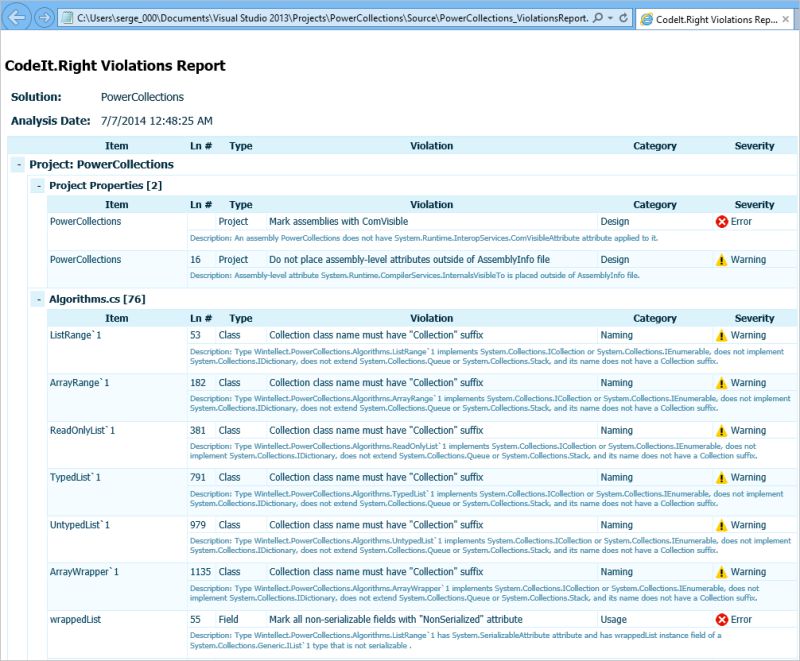Click the Warning icon in ReadOnlyList`1 row
Image resolution: width=800 pixels, height=661 pixels.
[721, 430]
